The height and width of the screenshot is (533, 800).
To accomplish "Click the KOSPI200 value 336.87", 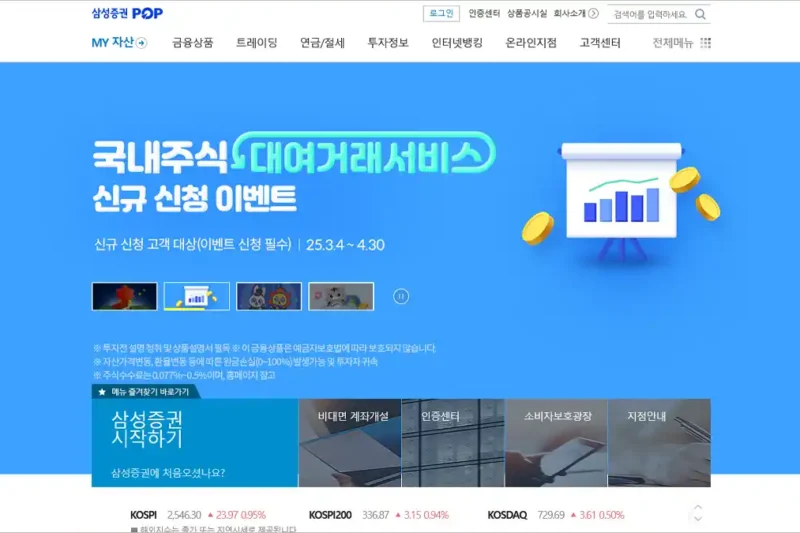I will [376, 515].
